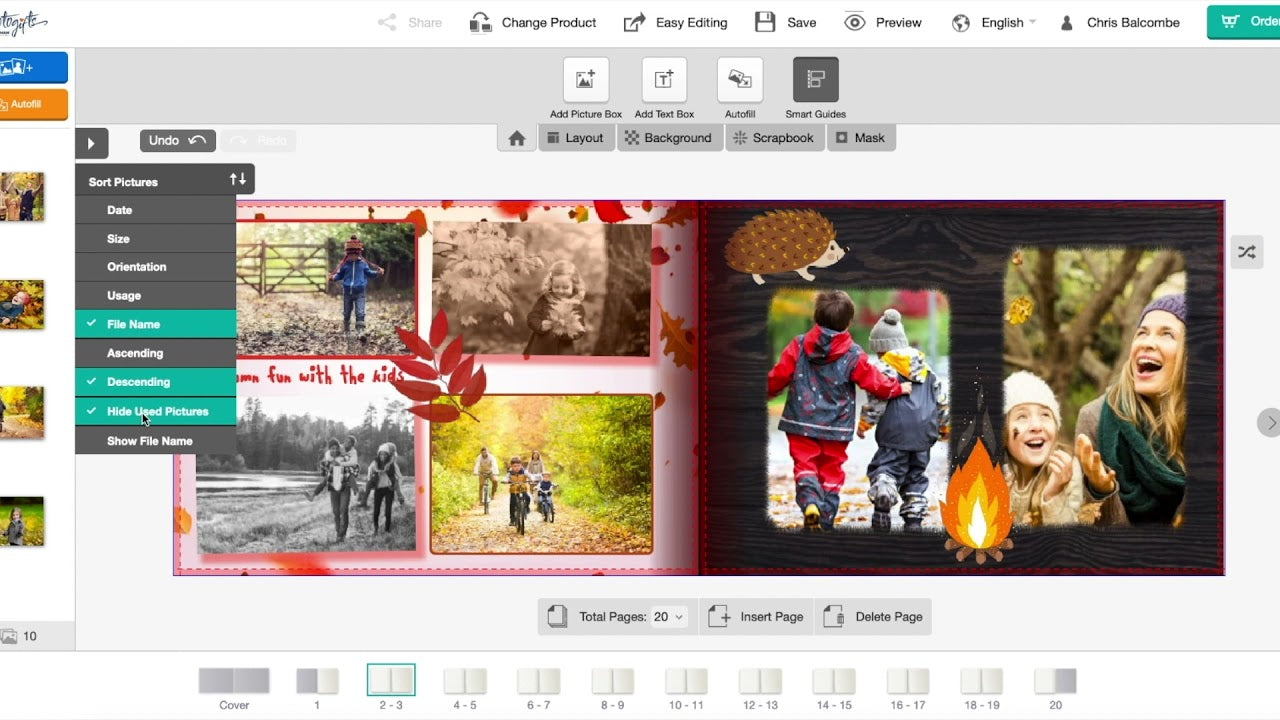Click the Add Picture Box icon
The height and width of the screenshot is (720, 1280).
coord(585,80)
